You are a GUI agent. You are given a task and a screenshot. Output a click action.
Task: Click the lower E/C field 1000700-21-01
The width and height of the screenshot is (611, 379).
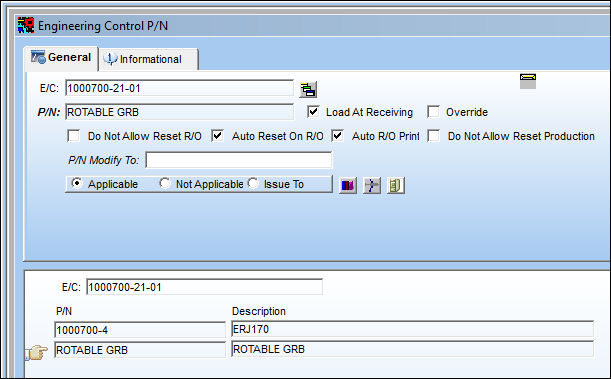[x=204, y=287]
